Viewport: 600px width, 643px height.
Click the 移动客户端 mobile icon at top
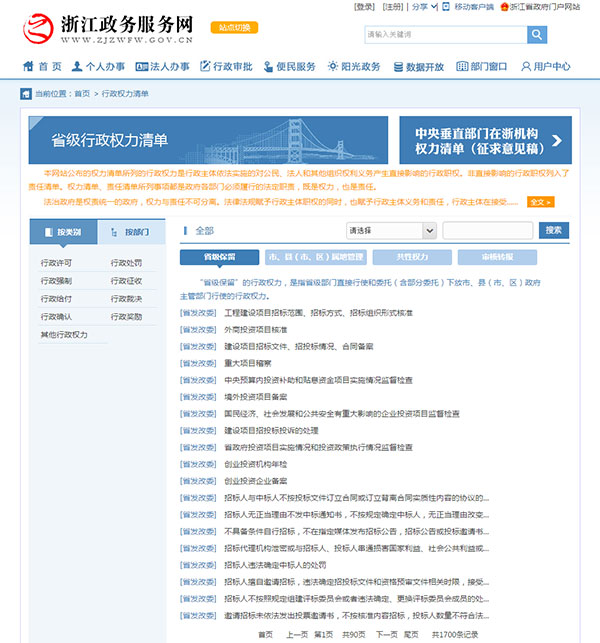(446, 7)
